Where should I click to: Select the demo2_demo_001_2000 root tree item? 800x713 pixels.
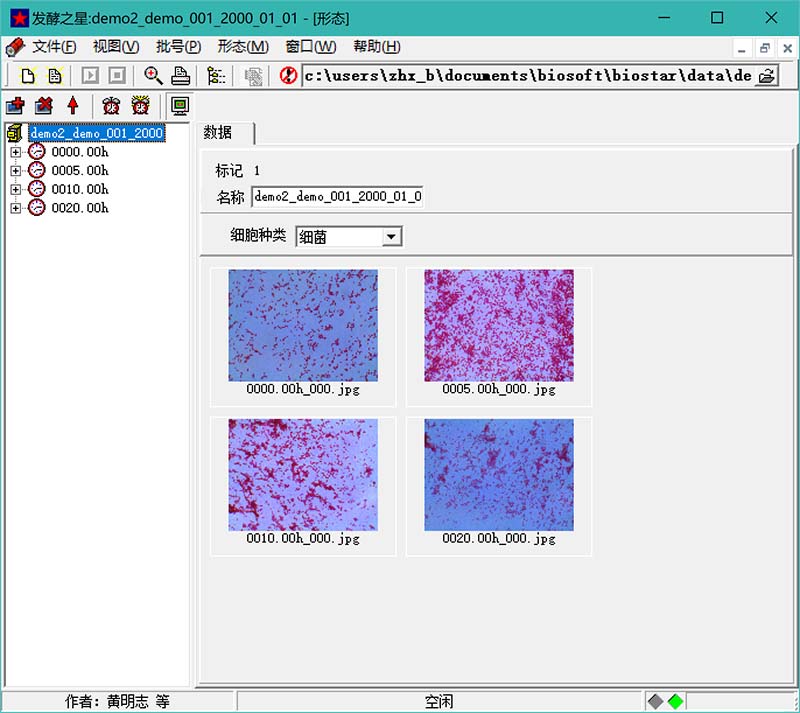(x=95, y=133)
